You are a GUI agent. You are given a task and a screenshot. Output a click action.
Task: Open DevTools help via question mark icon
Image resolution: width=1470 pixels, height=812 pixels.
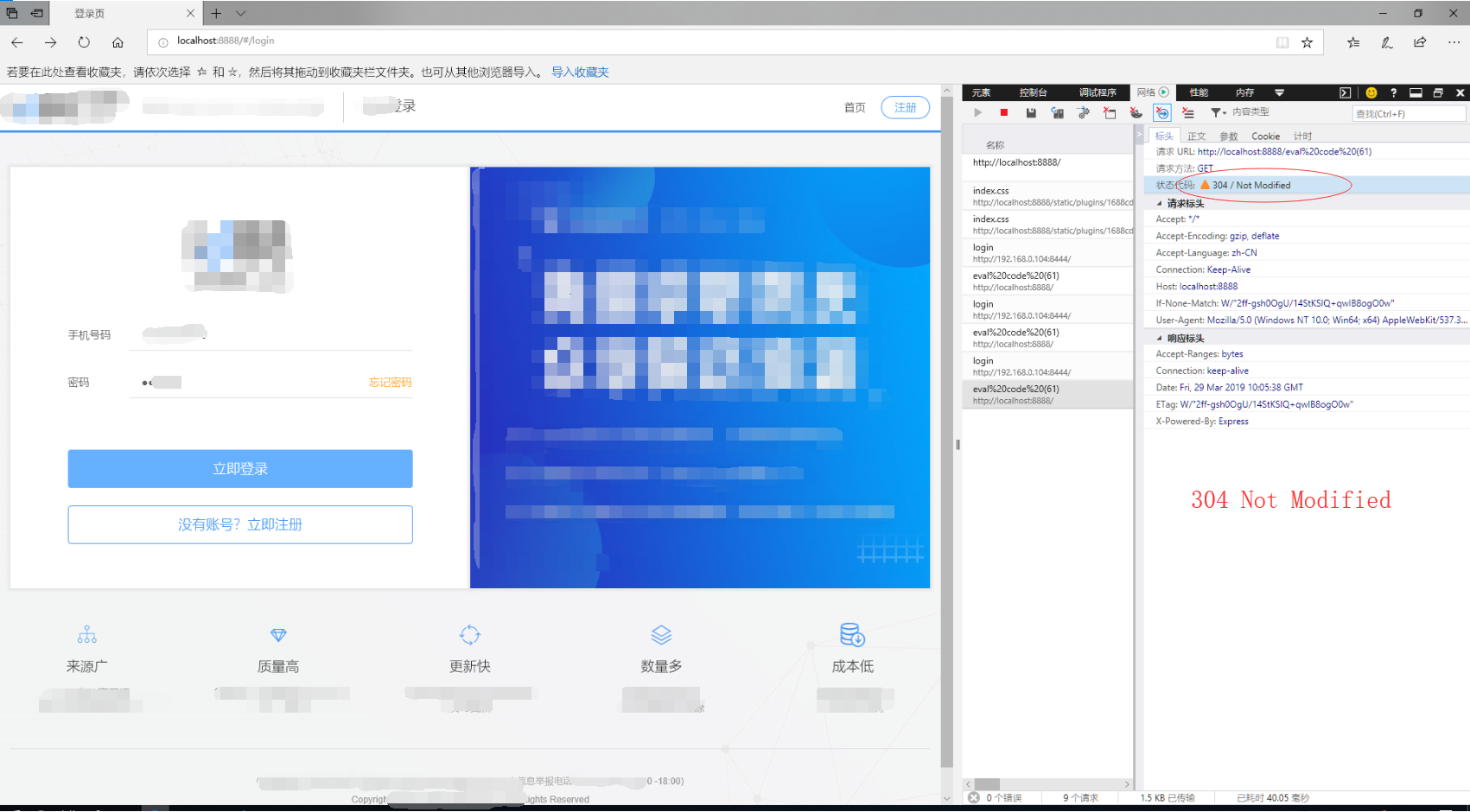tap(1393, 92)
